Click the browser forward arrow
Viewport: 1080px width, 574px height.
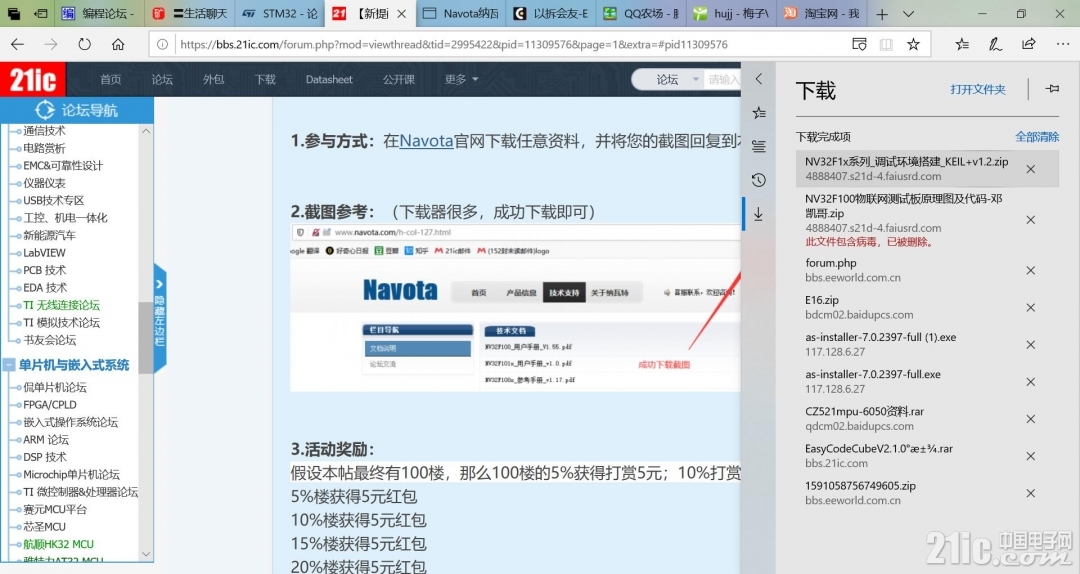[51, 44]
